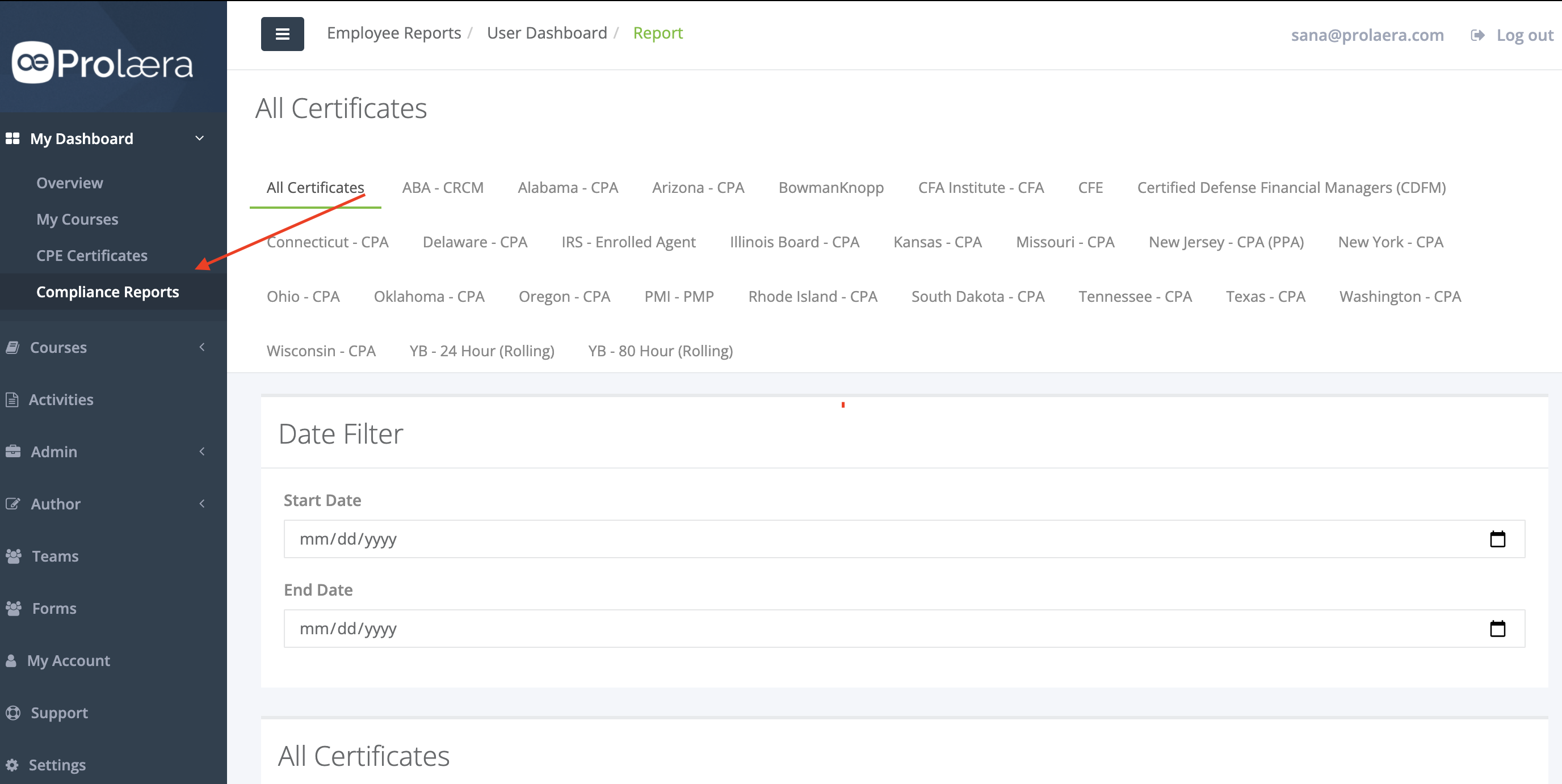Click the Admin briefcase icon
1562x784 pixels.
[12, 452]
